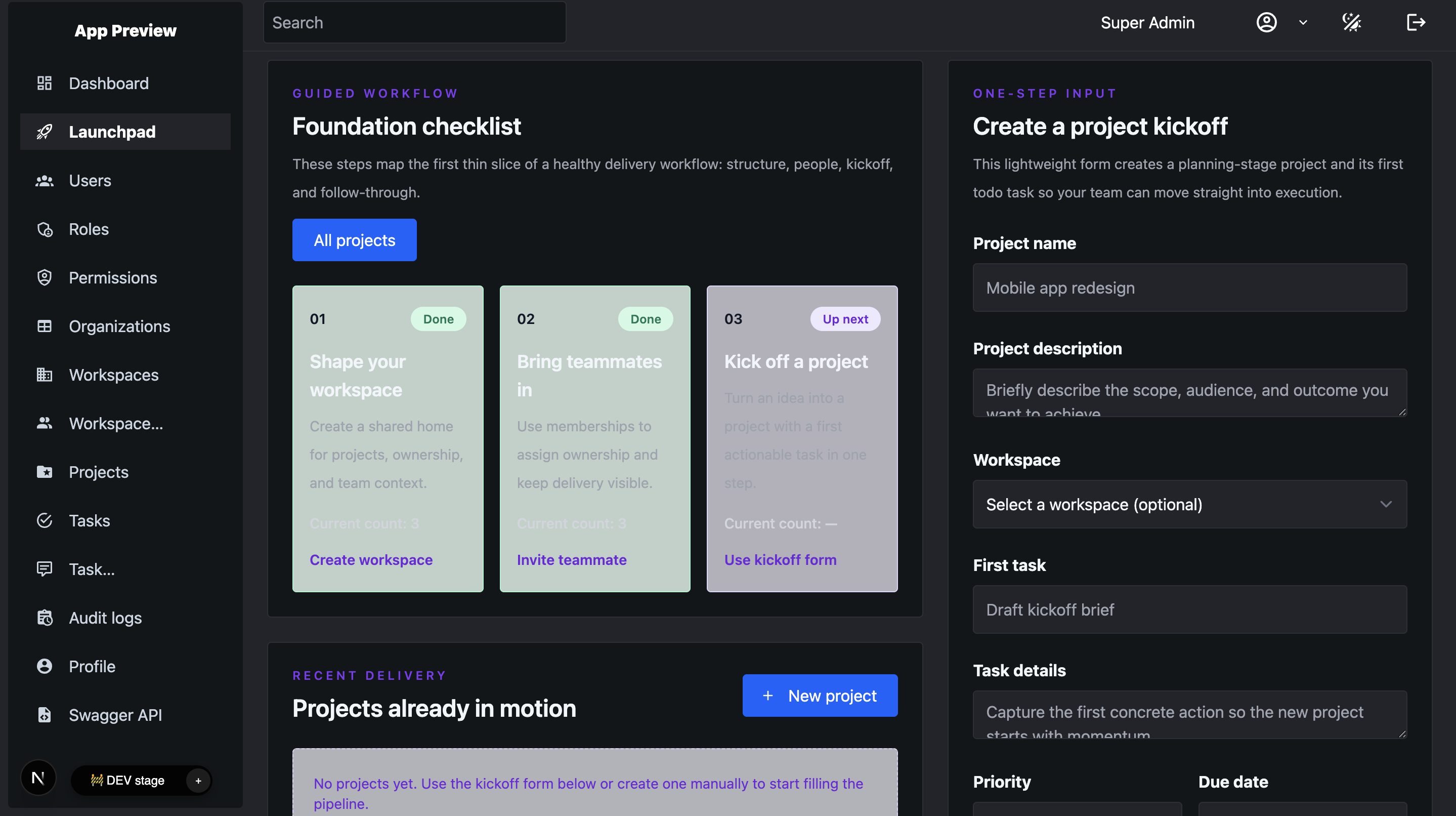Image resolution: width=1456 pixels, height=816 pixels.
Task: Click the Invite teammate link
Action: pos(572,560)
